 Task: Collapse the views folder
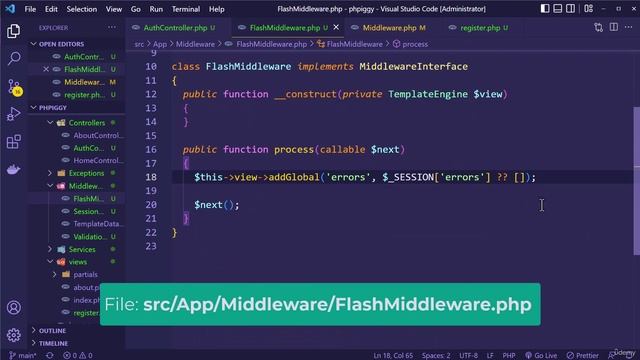click(x=78, y=262)
